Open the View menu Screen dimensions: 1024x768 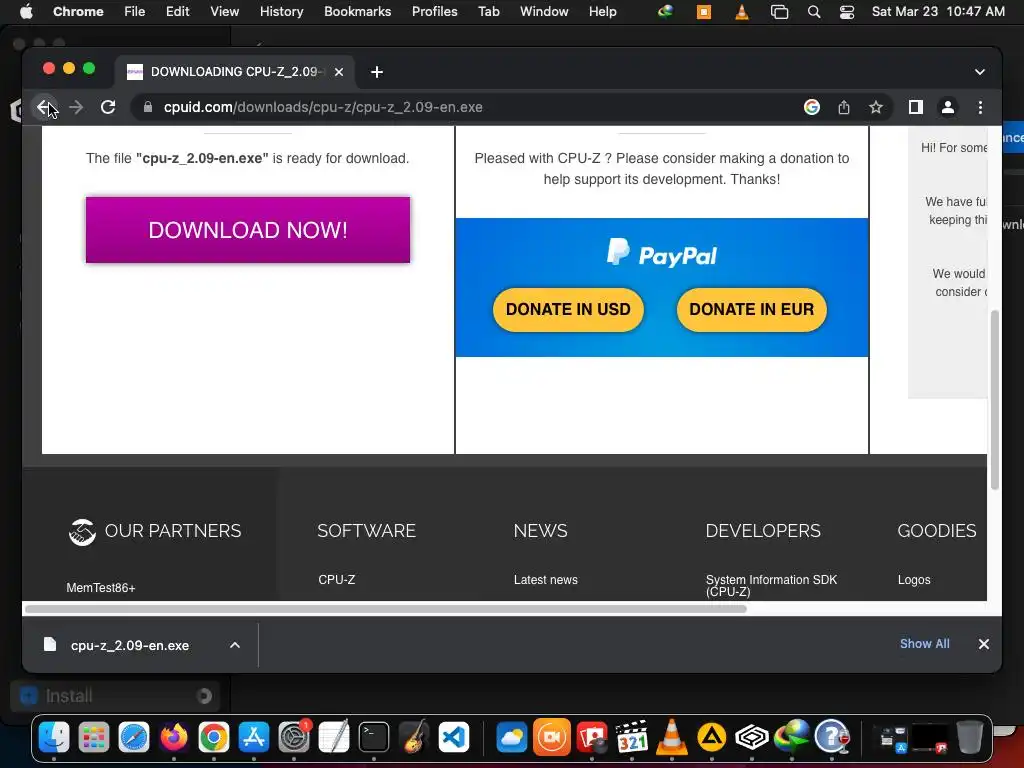coord(225,12)
